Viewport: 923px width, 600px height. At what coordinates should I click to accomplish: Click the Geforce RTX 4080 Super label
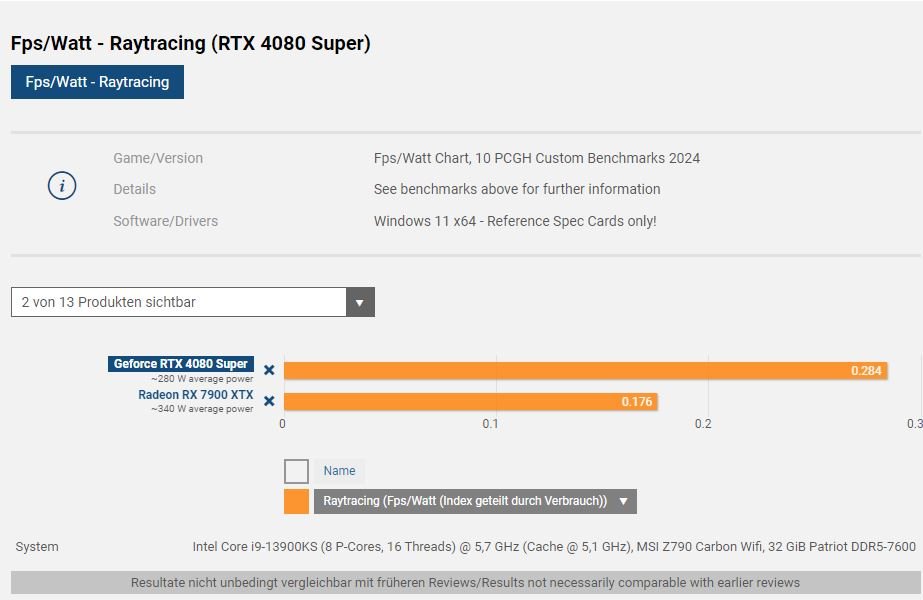point(181,364)
